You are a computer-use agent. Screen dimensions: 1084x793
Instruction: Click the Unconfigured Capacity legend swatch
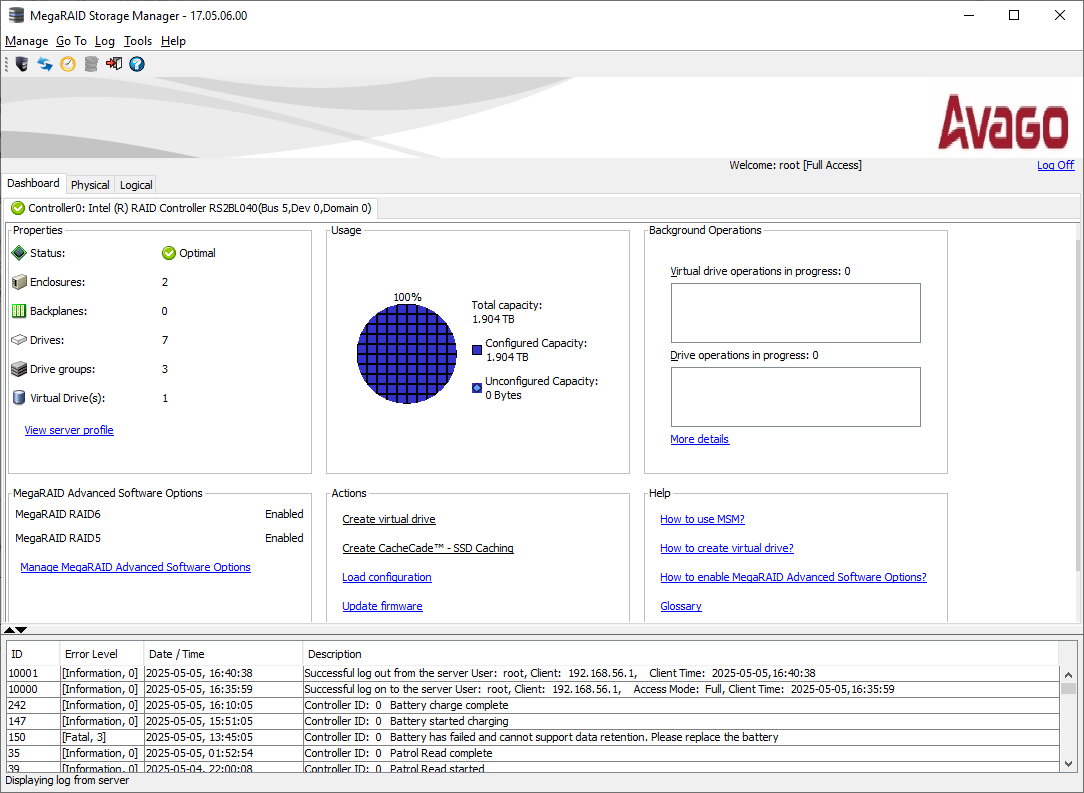pos(477,388)
